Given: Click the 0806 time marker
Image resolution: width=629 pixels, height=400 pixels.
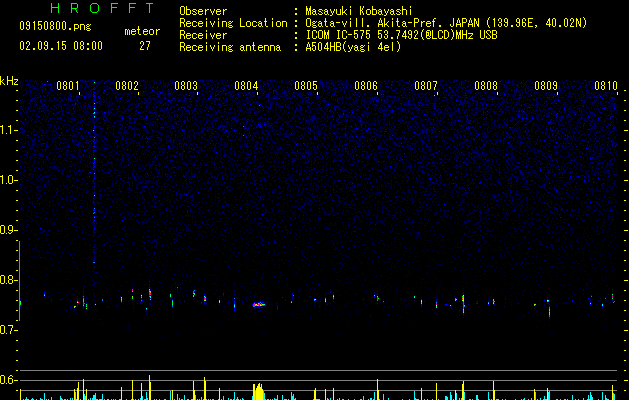Looking at the screenshot, I should coord(366,86).
